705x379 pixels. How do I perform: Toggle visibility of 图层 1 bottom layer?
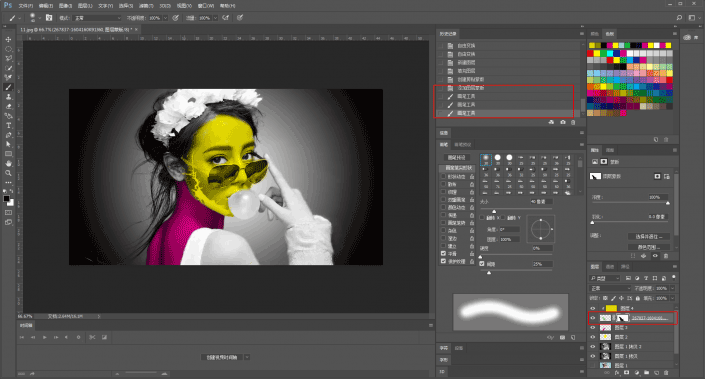pyautogui.click(x=593, y=366)
